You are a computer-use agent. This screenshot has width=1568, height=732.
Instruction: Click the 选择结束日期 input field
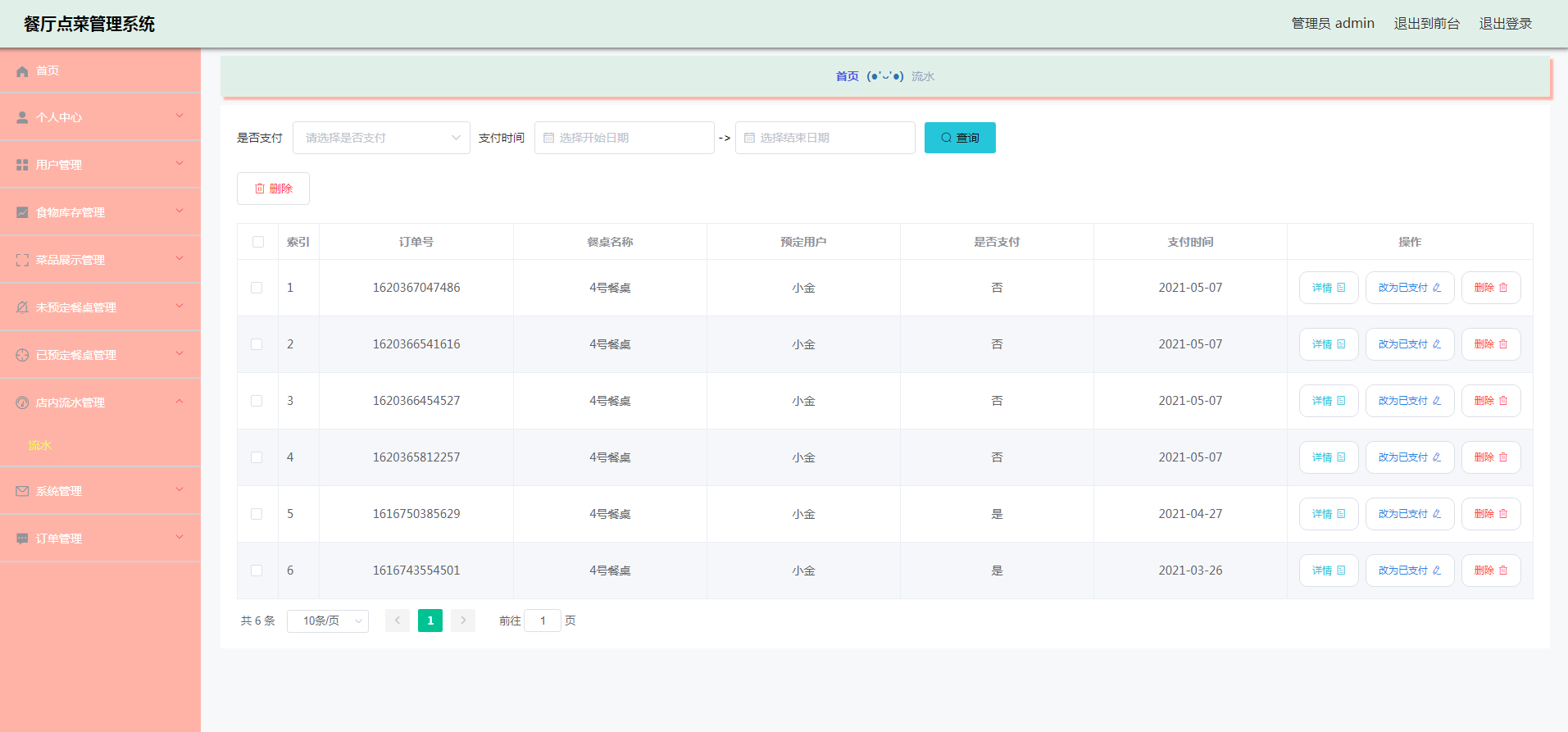[x=825, y=138]
